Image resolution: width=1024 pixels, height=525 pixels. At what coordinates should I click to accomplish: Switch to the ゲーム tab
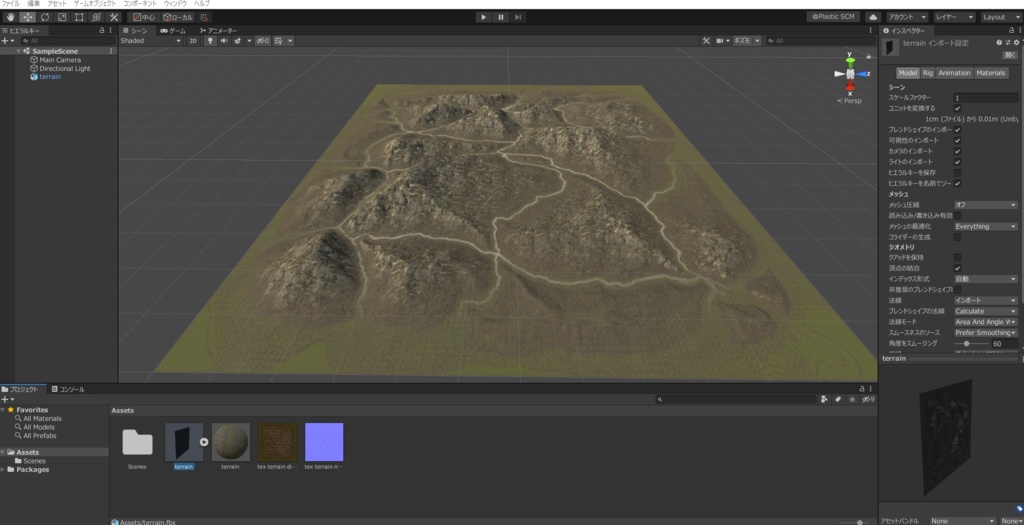[173, 31]
